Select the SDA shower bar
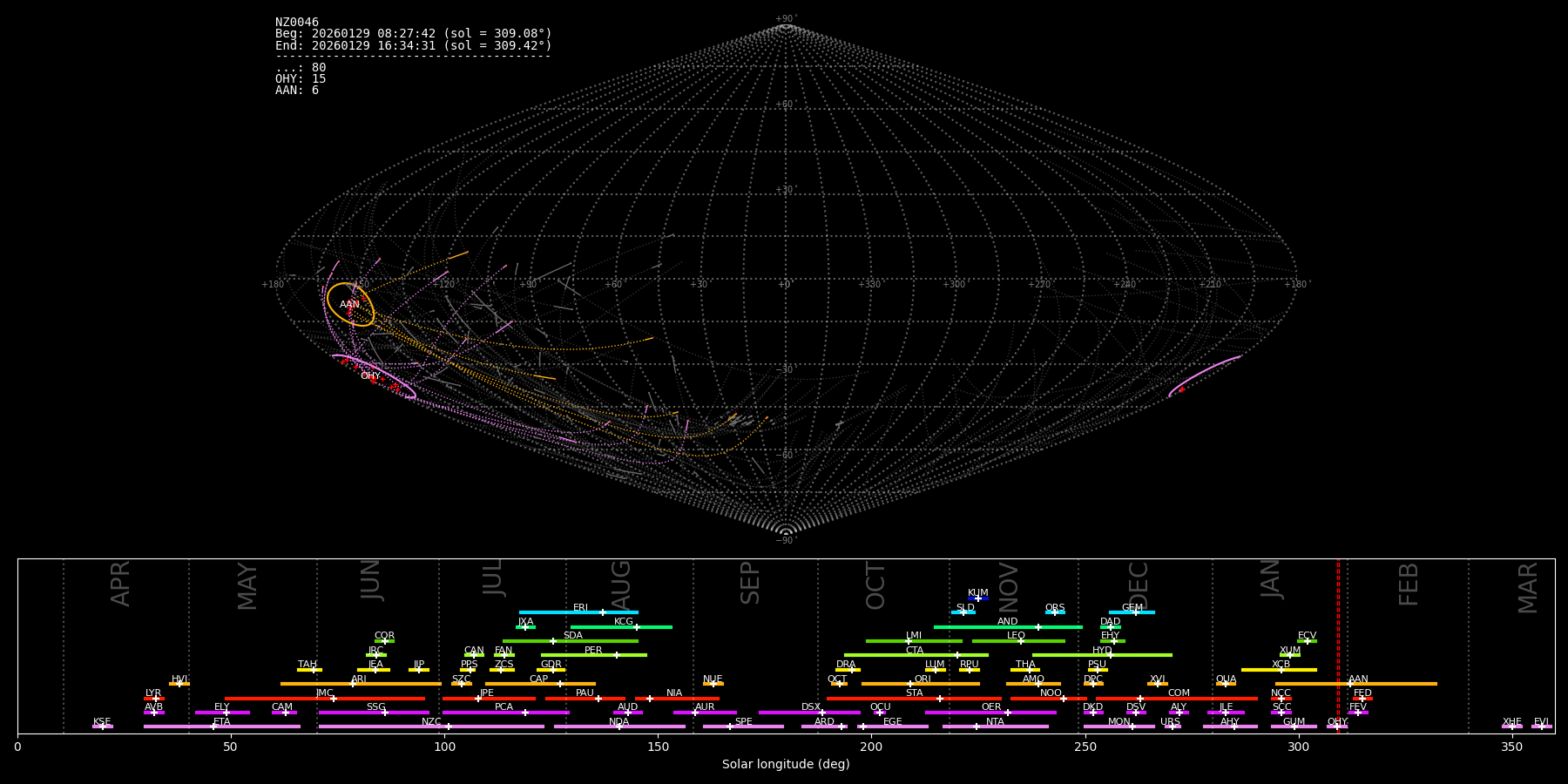 571,641
